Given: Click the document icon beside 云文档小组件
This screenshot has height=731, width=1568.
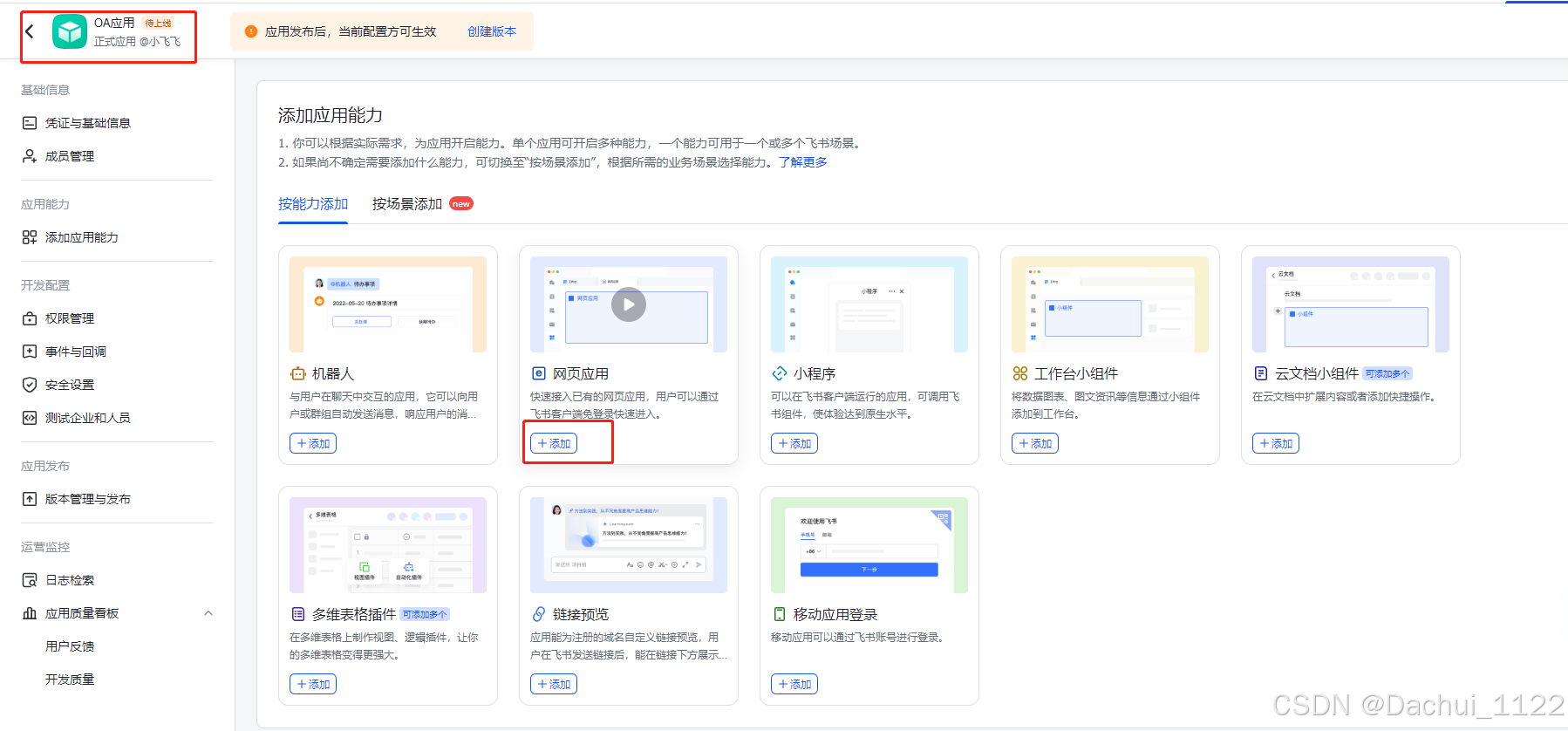Looking at the screenshot, I should [x=1261, y=373].
